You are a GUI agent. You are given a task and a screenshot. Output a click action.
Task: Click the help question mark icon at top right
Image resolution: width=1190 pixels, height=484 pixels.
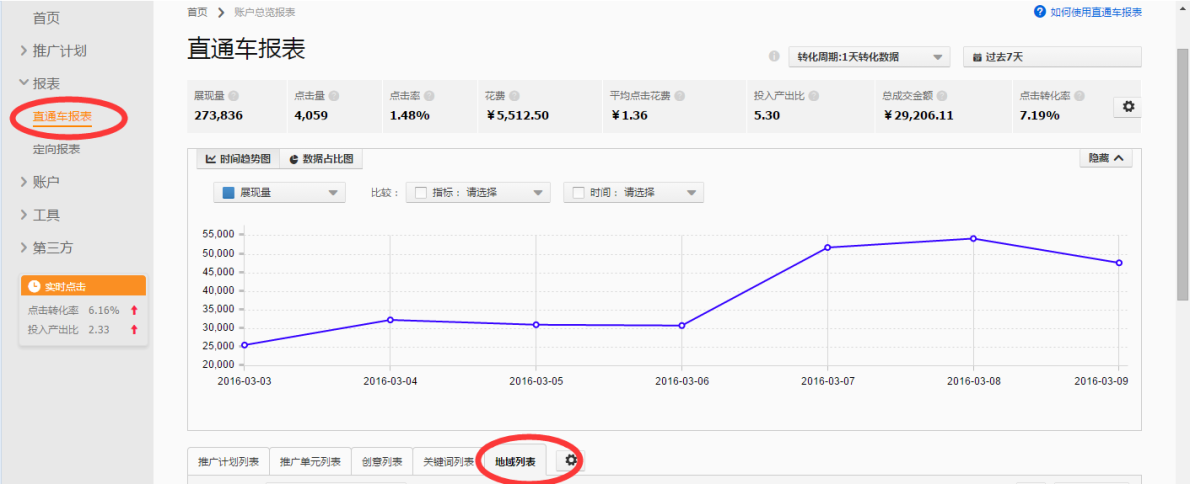coord(1040,12)
